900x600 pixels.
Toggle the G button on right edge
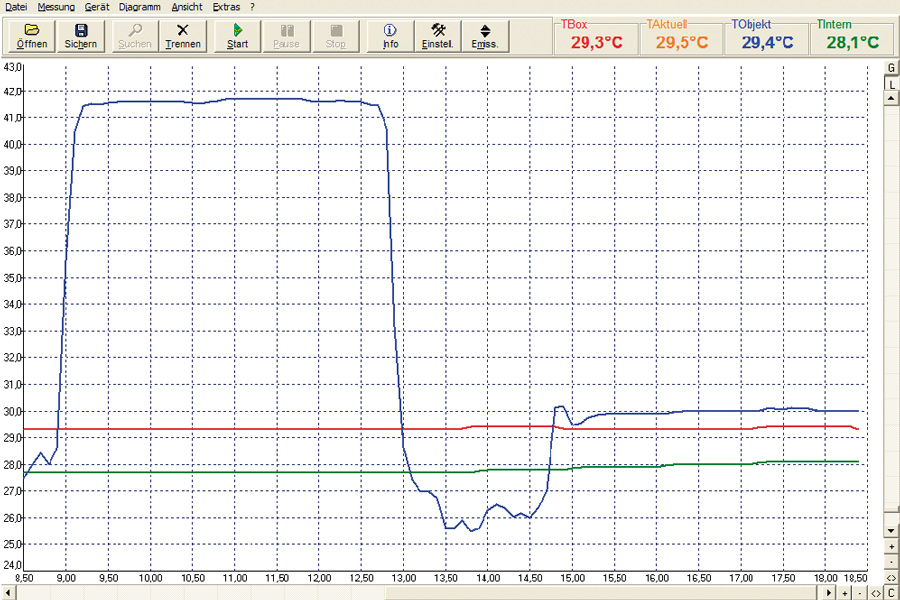click(x=891, y=68)
